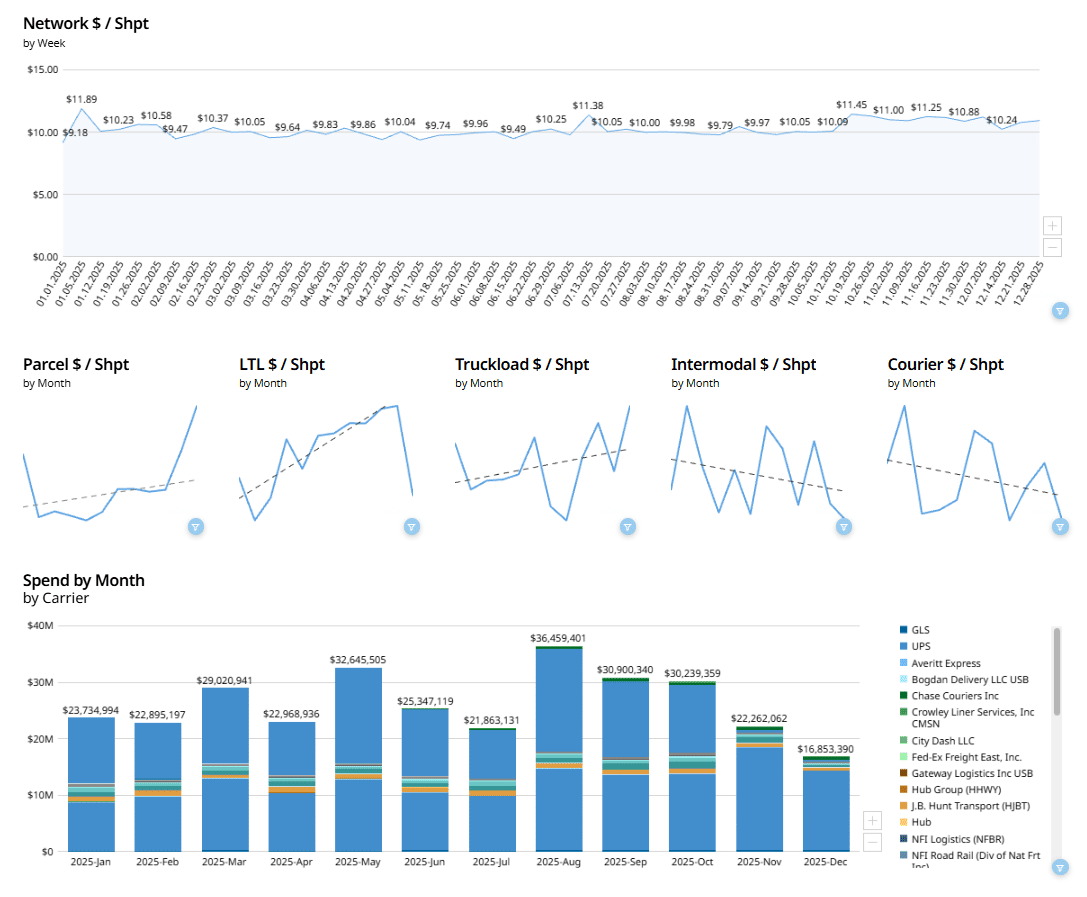Toggle UPS series in the carrier legend

[x=921, y=647]
